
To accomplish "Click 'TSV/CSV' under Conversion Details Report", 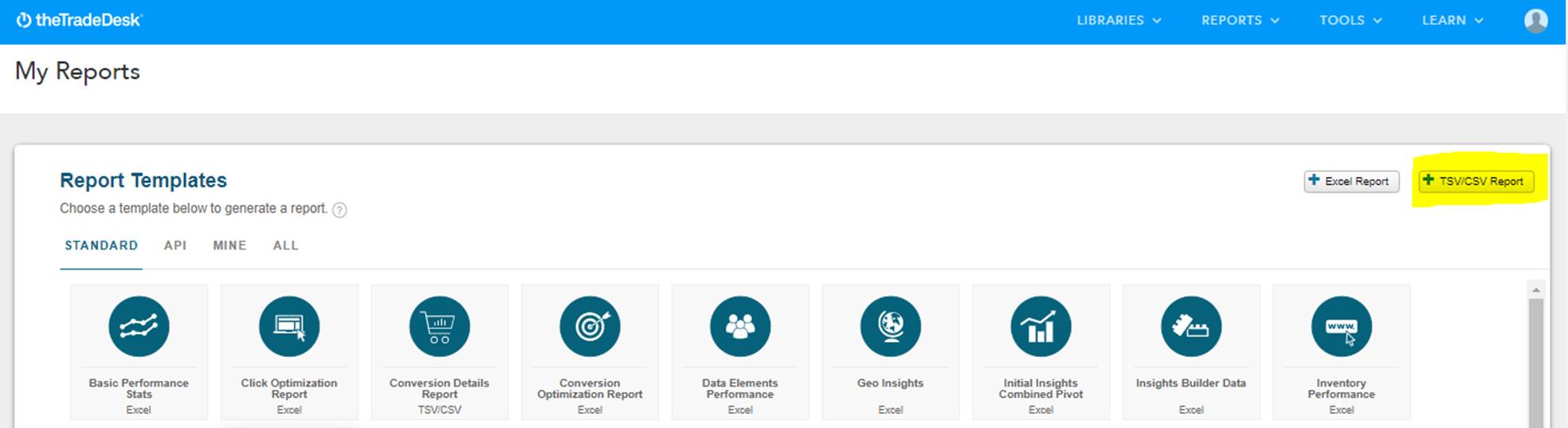I will click(440, 410).
